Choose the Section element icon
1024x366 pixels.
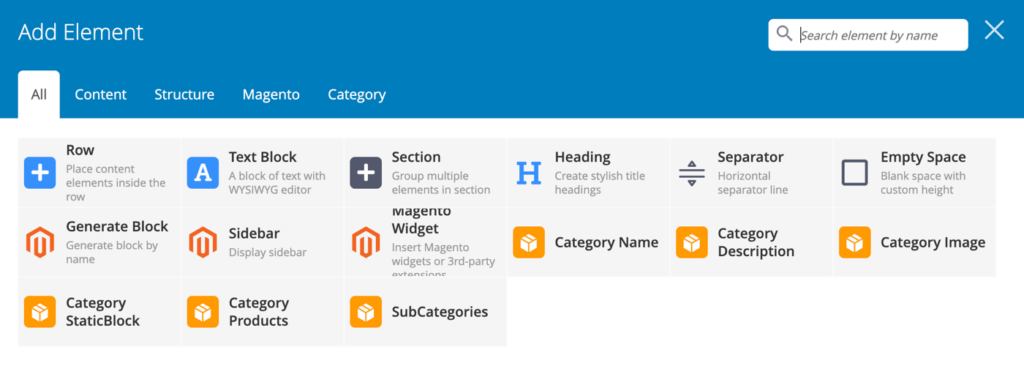point(366,173)
